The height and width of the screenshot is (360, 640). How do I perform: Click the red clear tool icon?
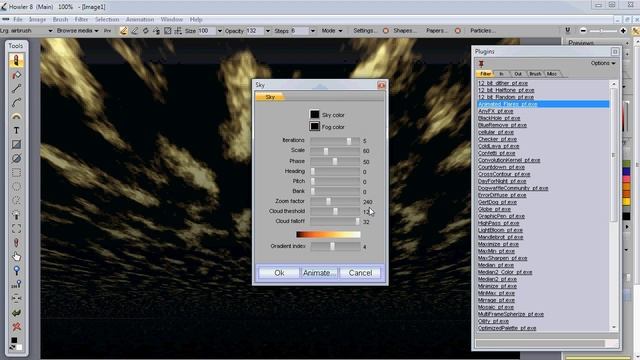click(x=16, y=327)
